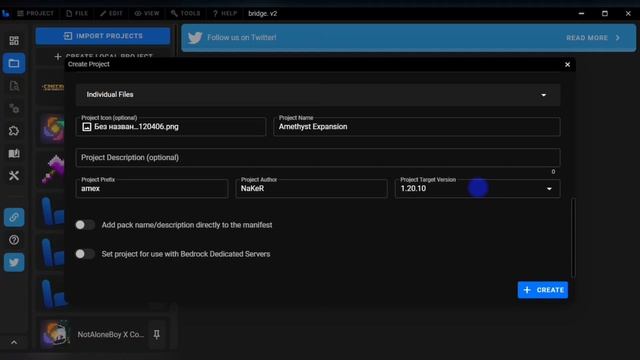Click the bridge. logo icon in title bar
Image resolution: width=640 pixels, height=360 pixels.
[6, 13]
